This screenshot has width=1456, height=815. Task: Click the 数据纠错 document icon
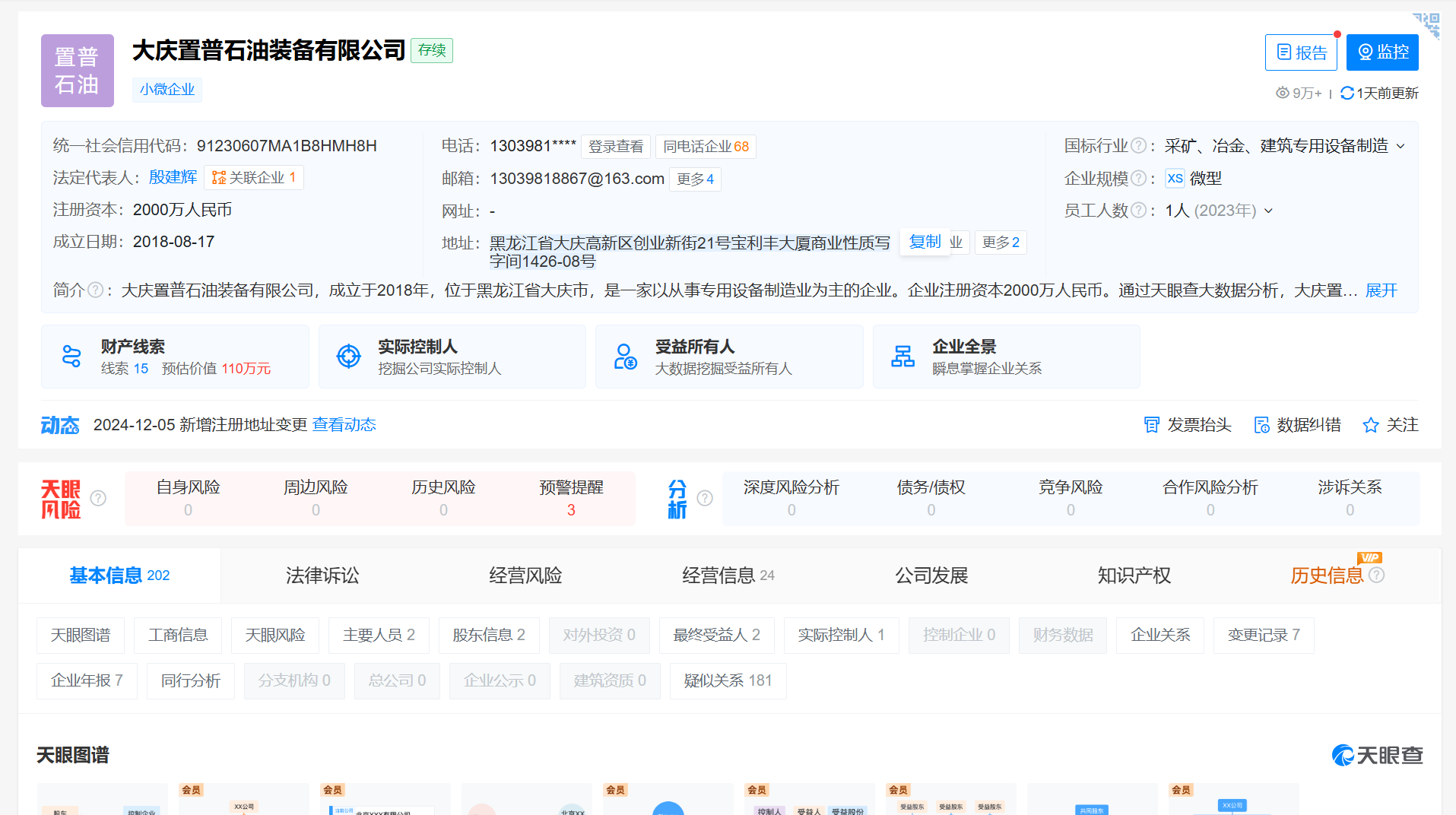[x=1261, y=424]
